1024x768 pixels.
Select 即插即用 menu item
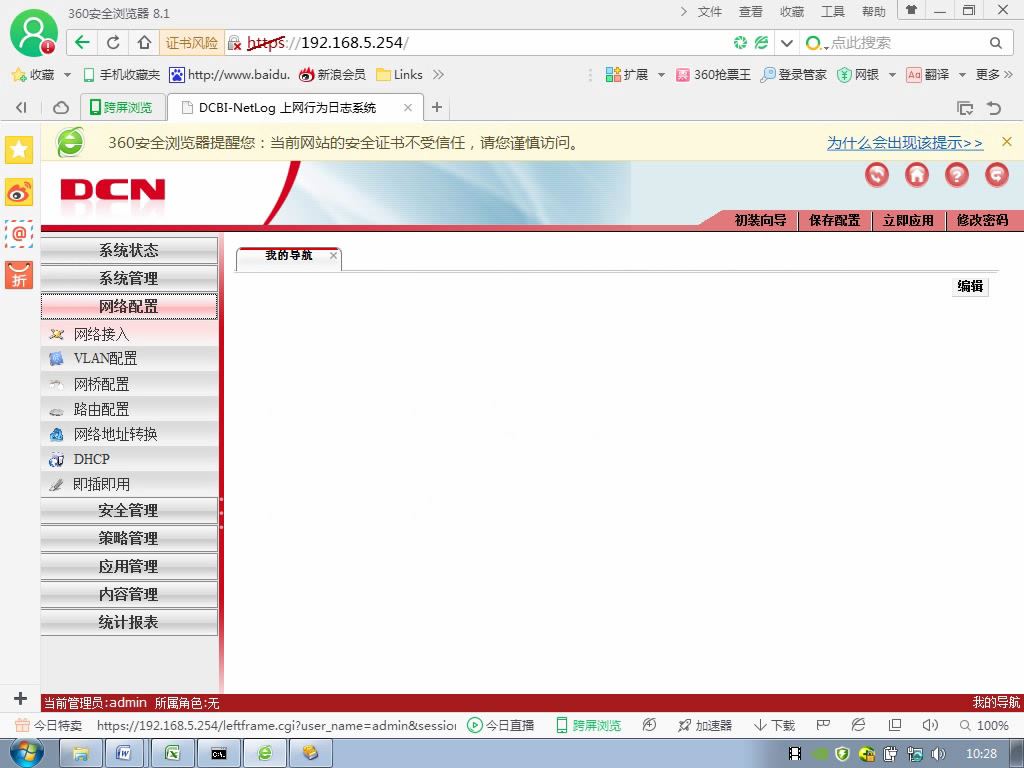point(129,484)
